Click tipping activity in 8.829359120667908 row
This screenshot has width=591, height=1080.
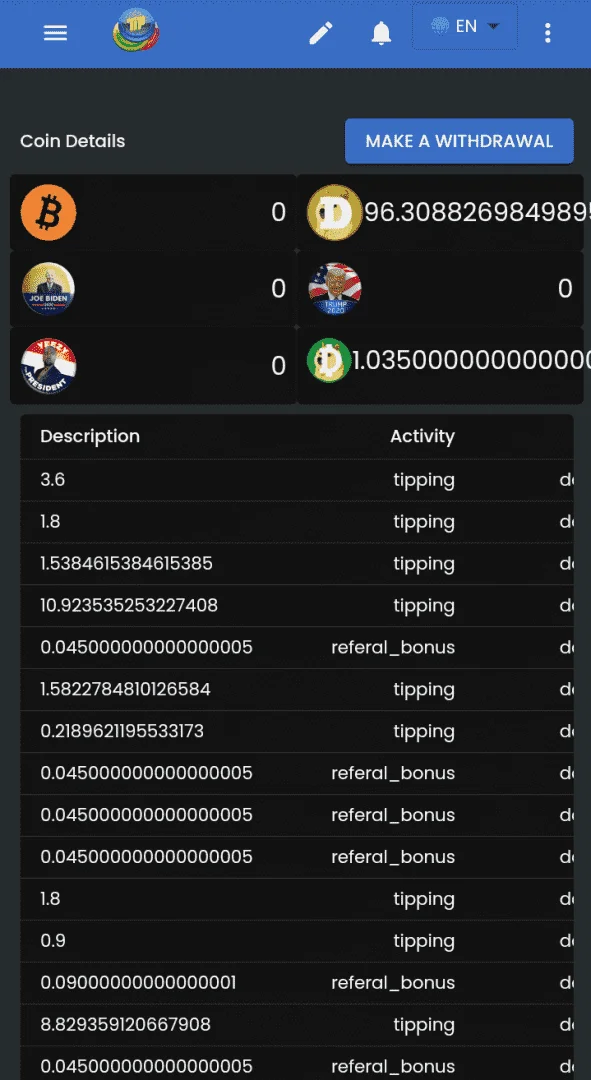(x=424, y=1025)
